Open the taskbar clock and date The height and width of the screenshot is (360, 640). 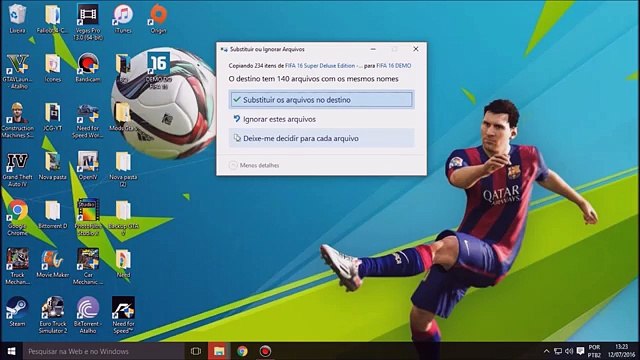pos(621,351)
